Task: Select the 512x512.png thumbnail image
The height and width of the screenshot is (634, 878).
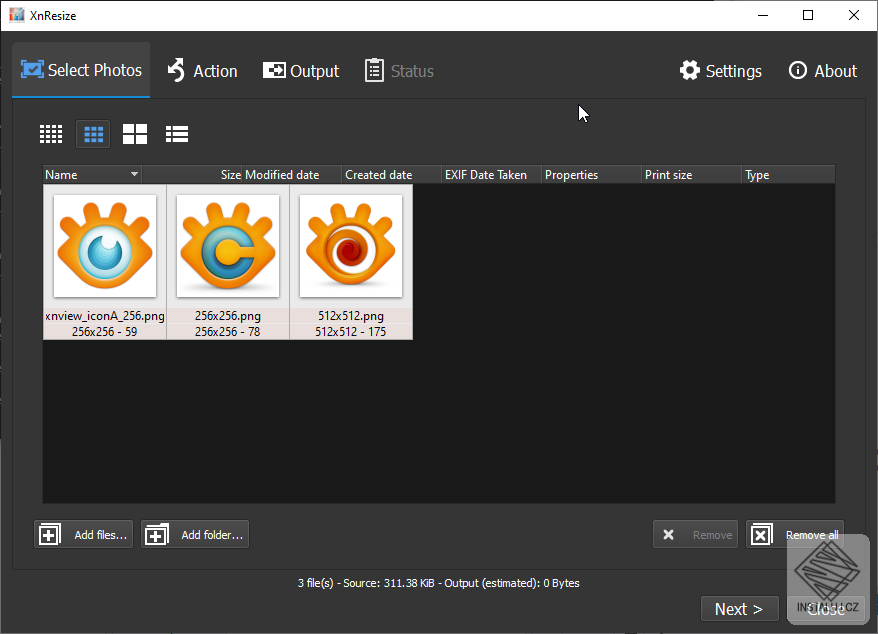Action: (351, 246)
